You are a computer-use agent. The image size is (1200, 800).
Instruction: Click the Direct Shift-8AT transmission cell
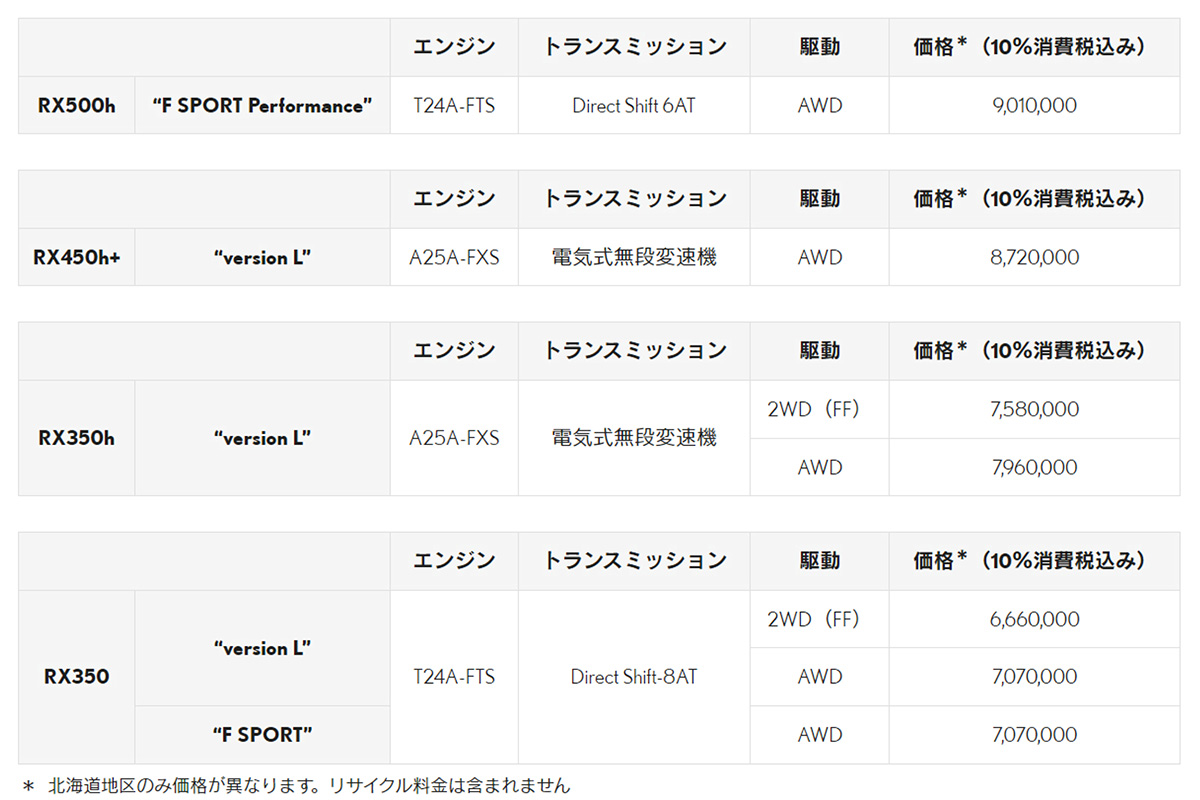(633, 677)
